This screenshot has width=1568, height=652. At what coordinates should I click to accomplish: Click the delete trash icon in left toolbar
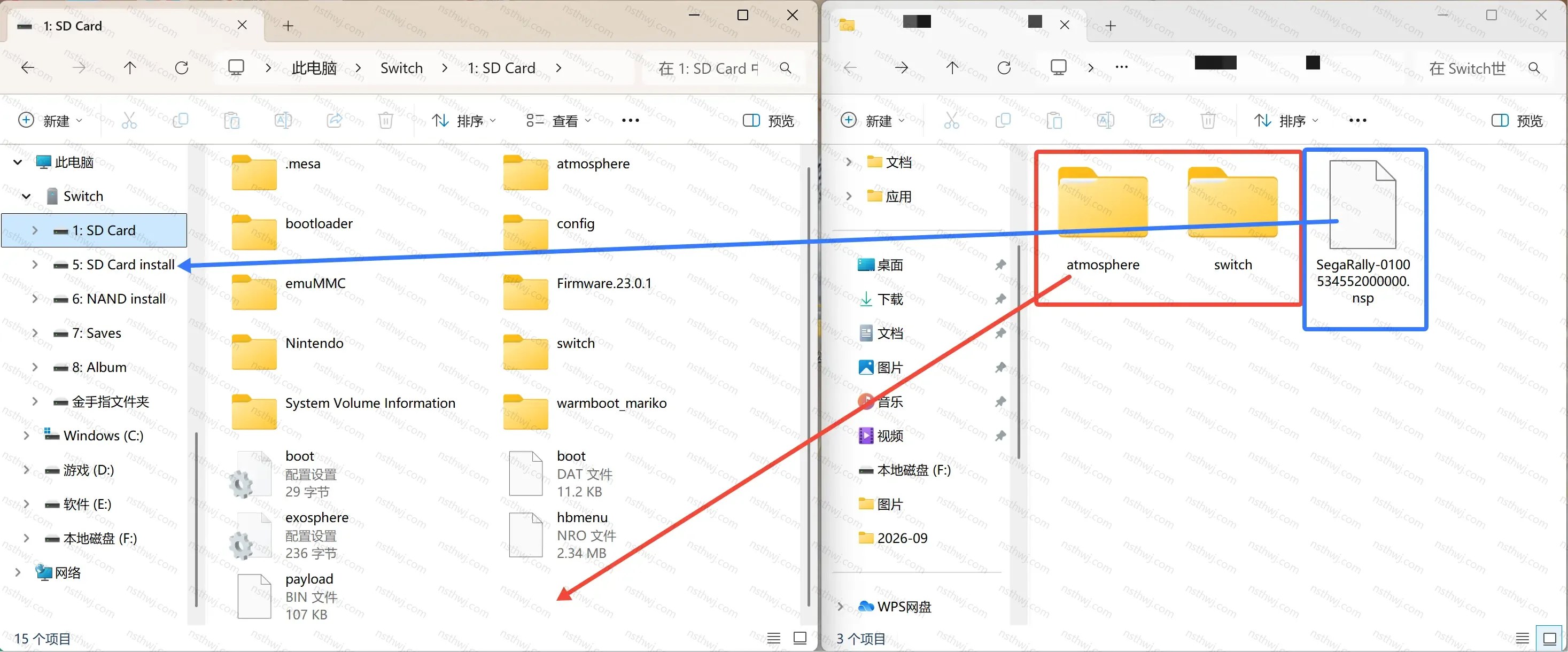point(385,121)
